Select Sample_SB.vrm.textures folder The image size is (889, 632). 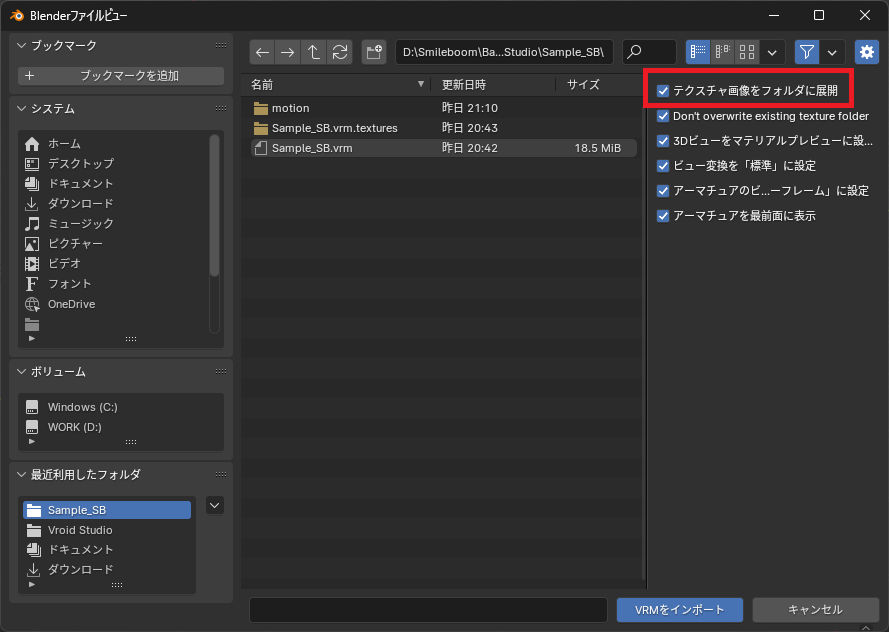[334, 128]
